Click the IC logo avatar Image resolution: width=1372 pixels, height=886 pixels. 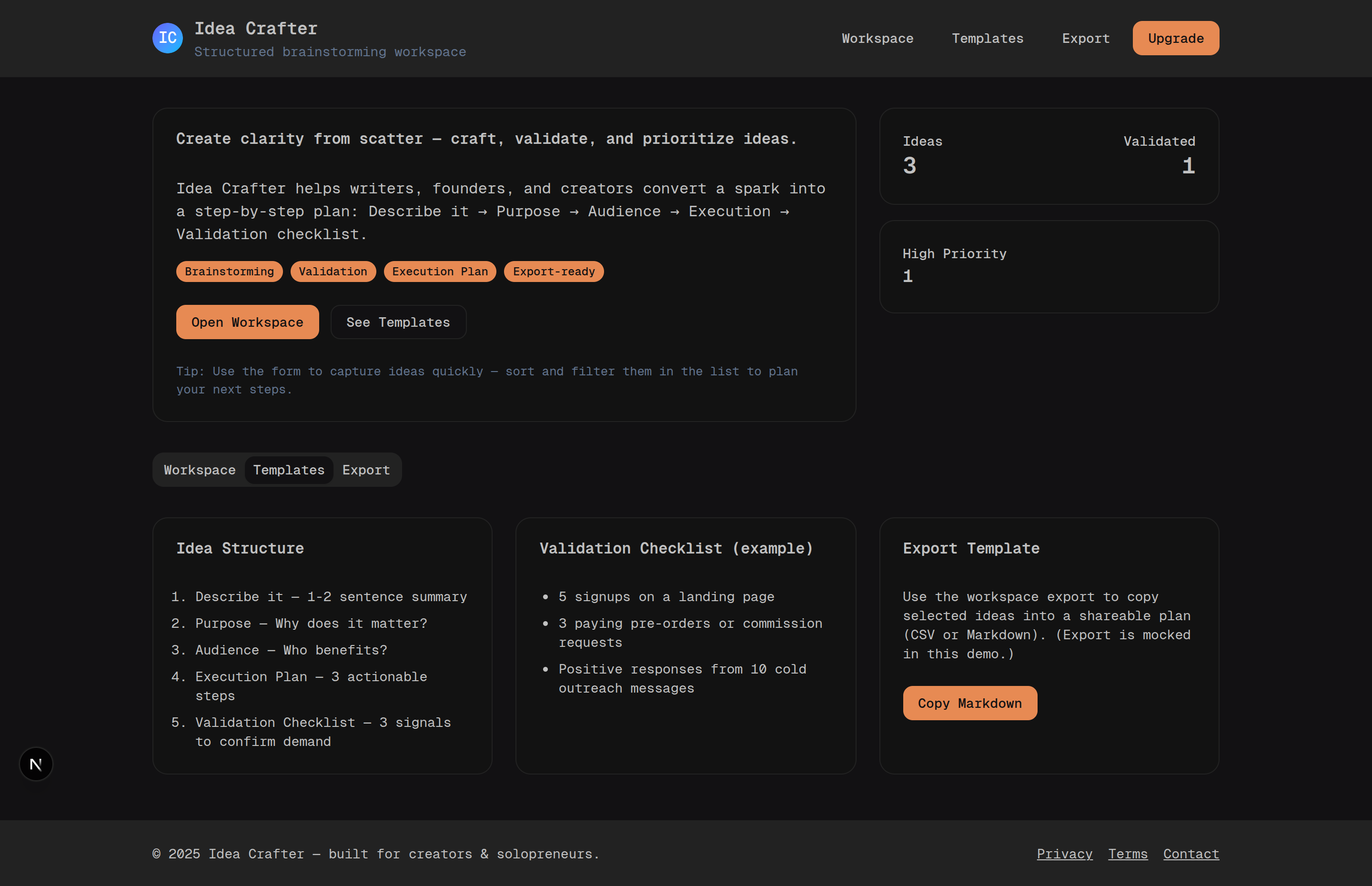167,38
